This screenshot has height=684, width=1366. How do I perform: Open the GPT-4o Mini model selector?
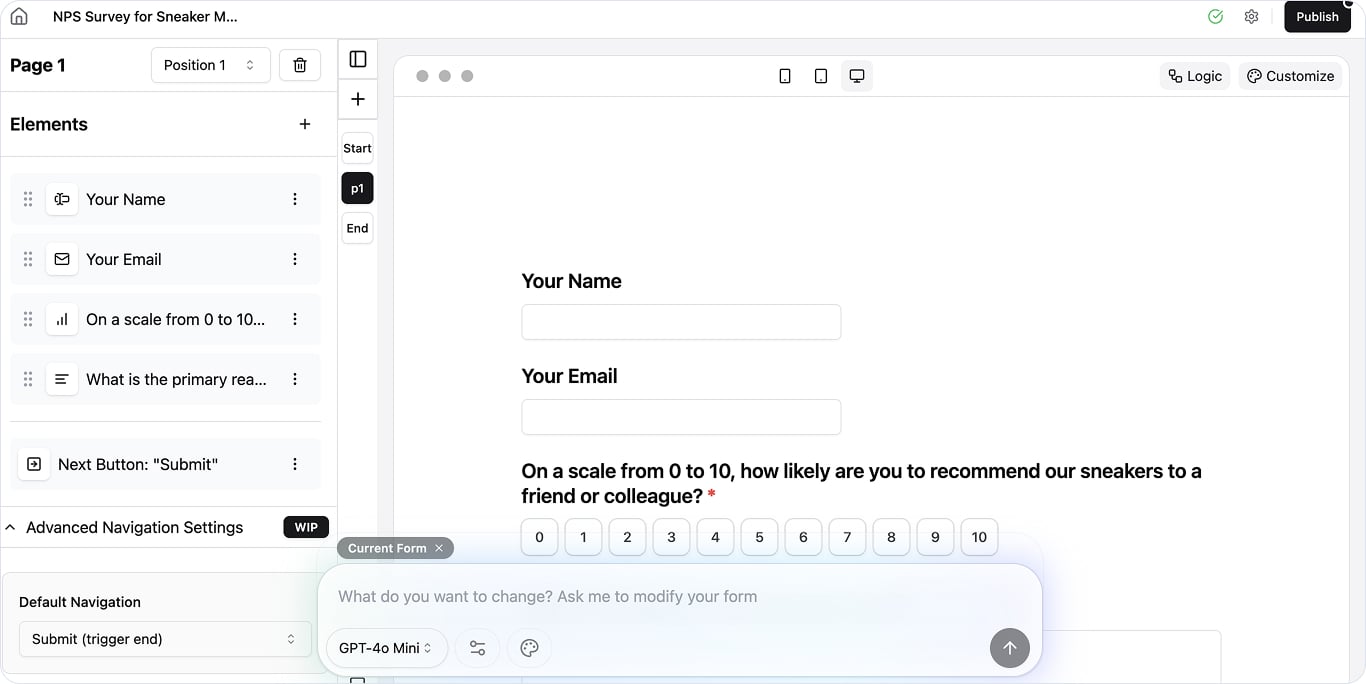(x=386, y=648)
